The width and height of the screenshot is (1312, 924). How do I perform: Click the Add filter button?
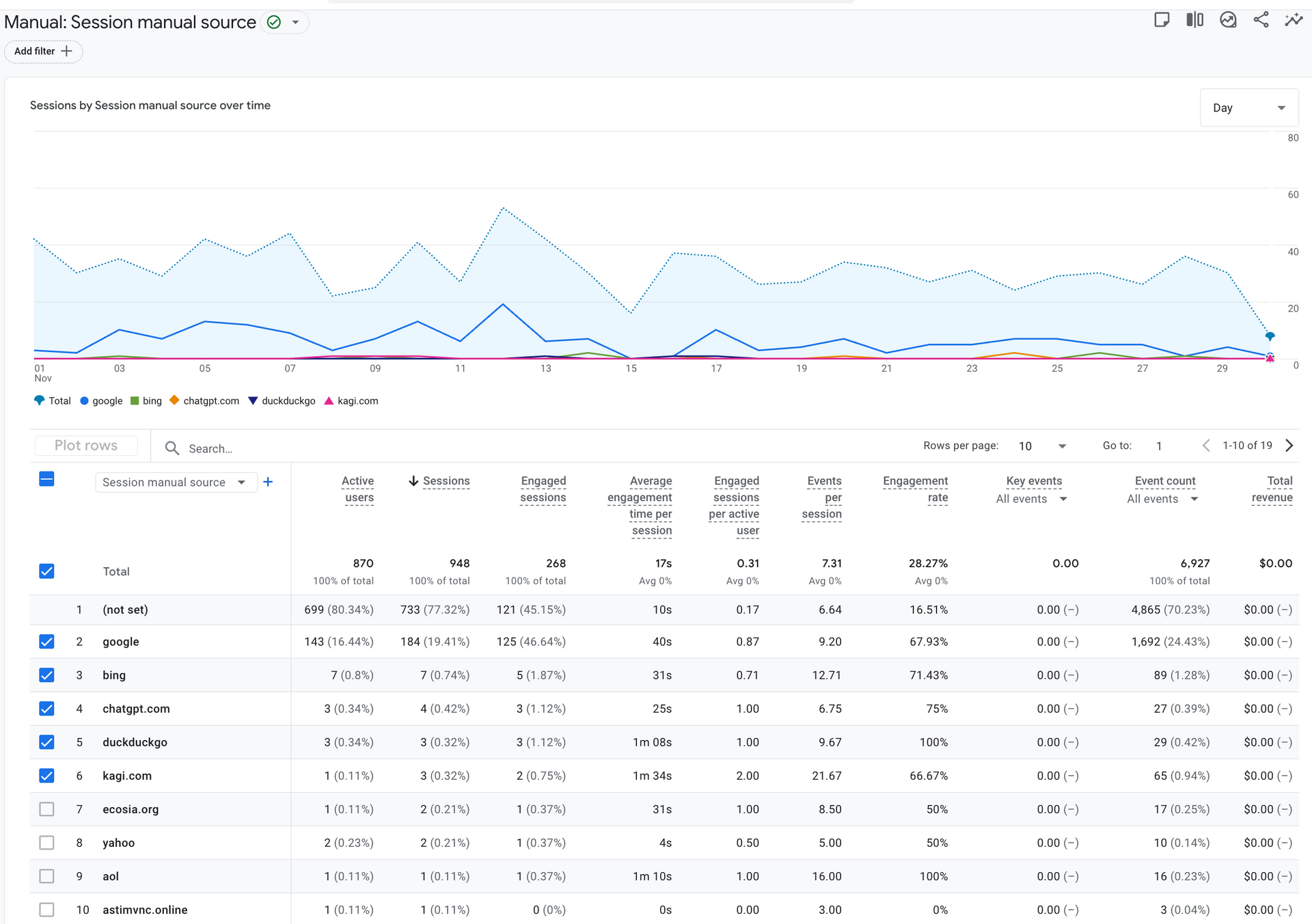click(43, 51)
